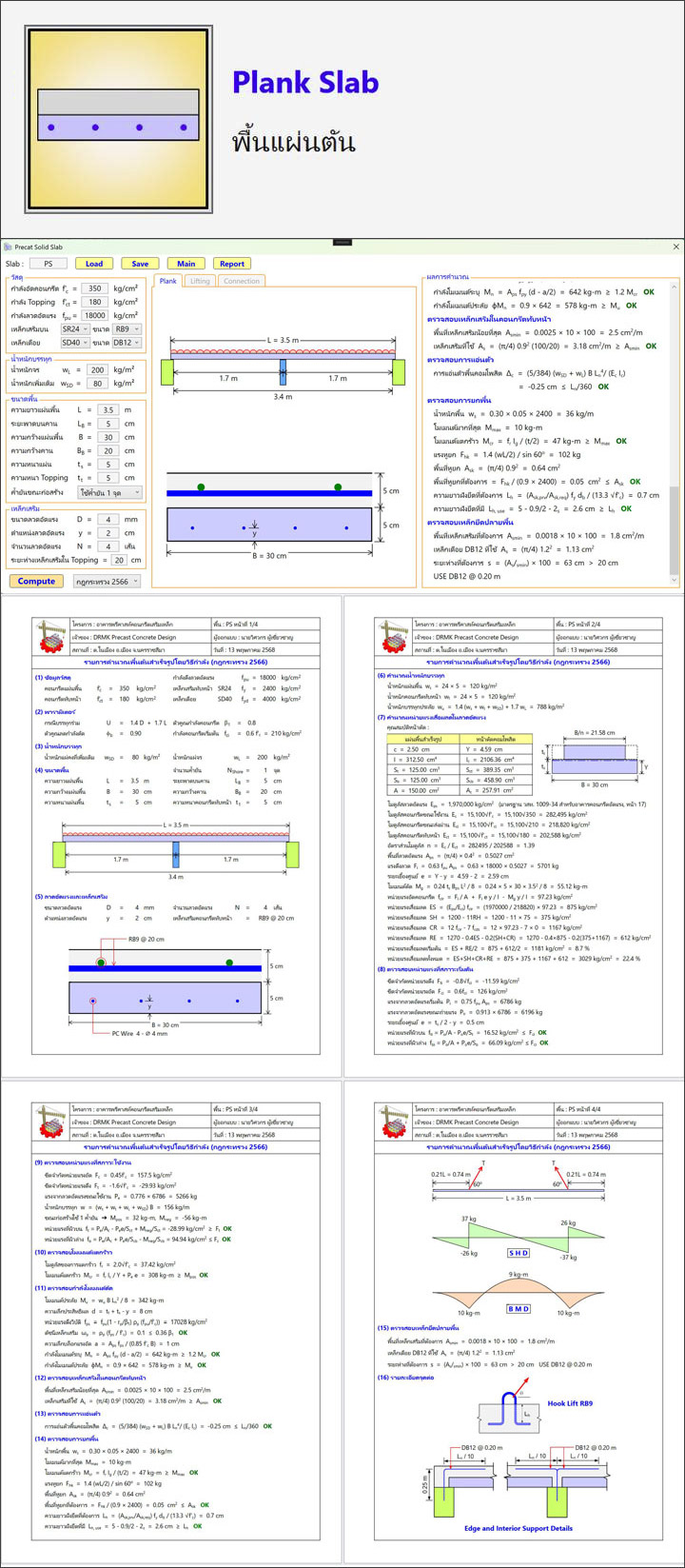Click 'Edge and Interior Support Details' caption
This screenshot has height=1568, width=685.
(x=519, y=1528)
